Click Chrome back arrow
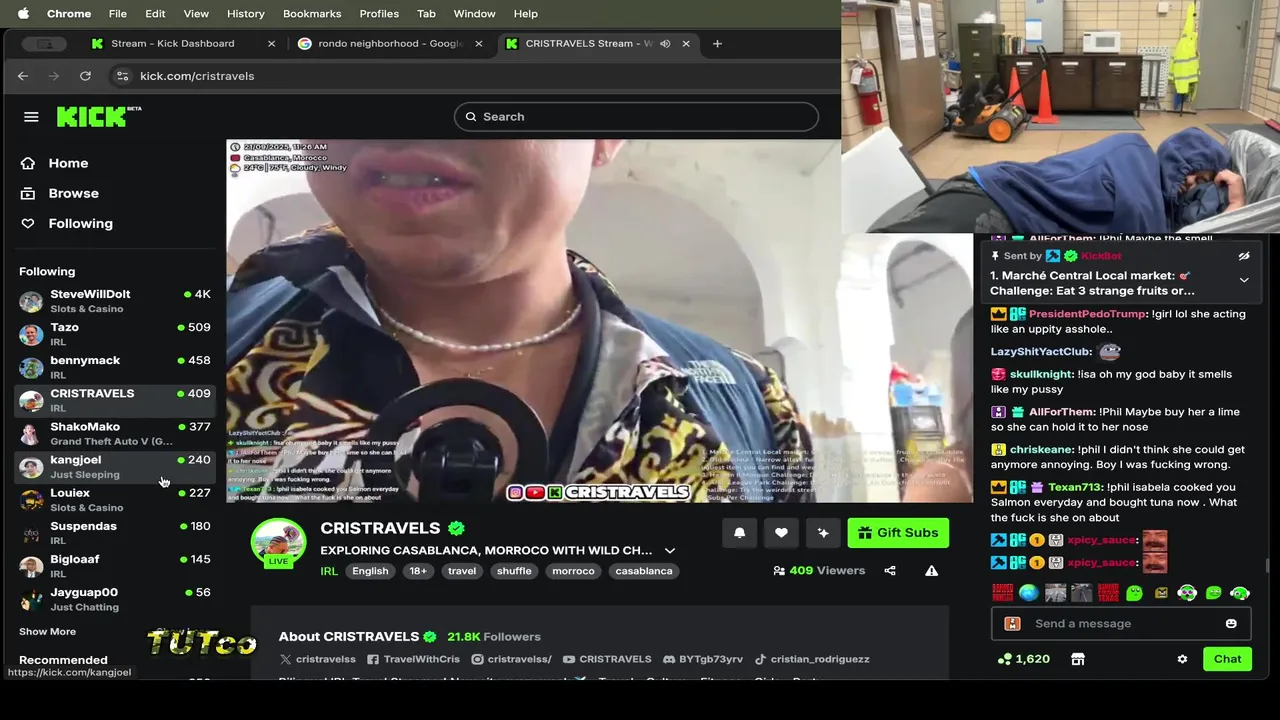1280x720 pixels. coord(23,76)
